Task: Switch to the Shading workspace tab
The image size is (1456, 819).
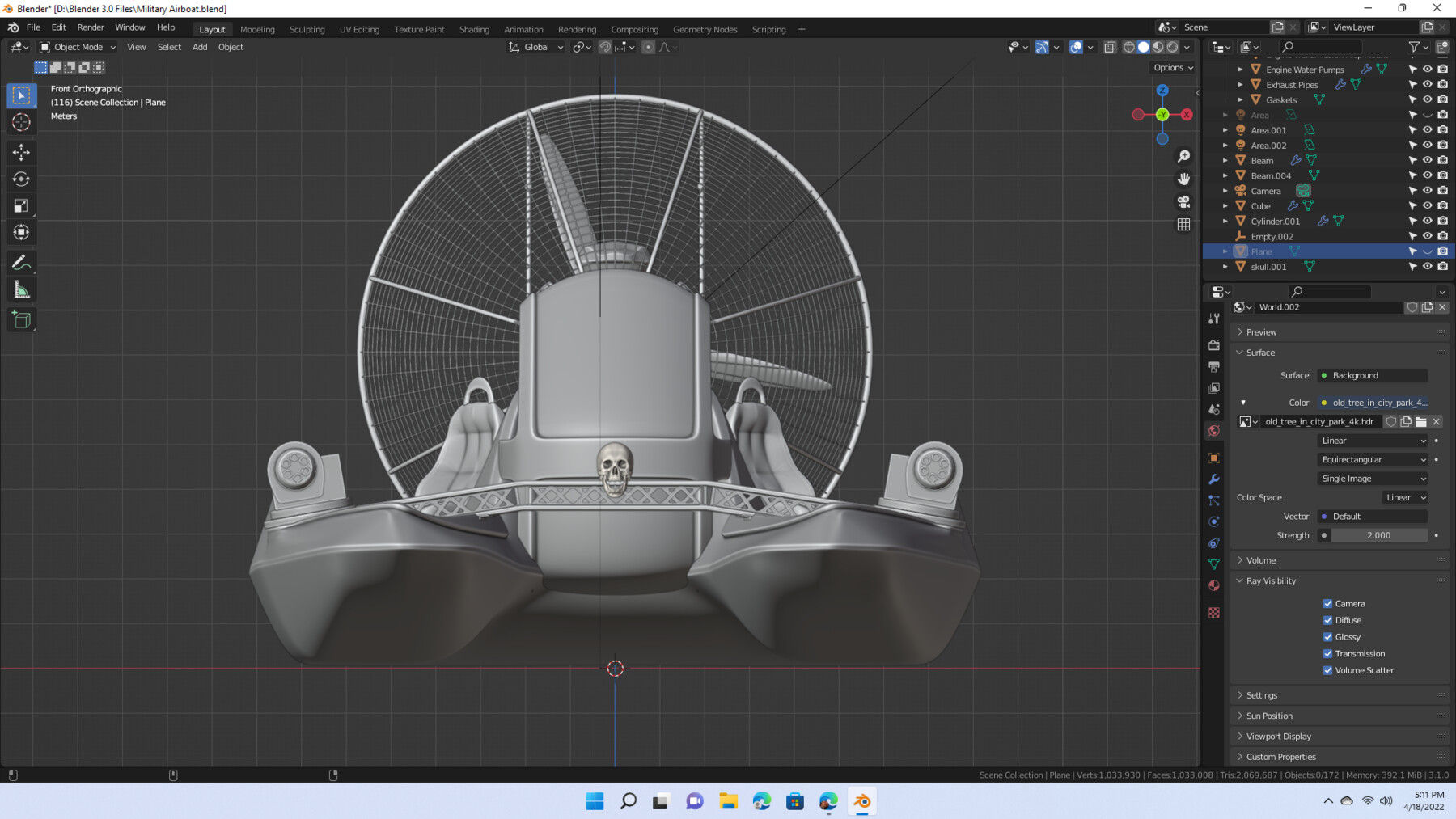Action: [x=474, y=29]
